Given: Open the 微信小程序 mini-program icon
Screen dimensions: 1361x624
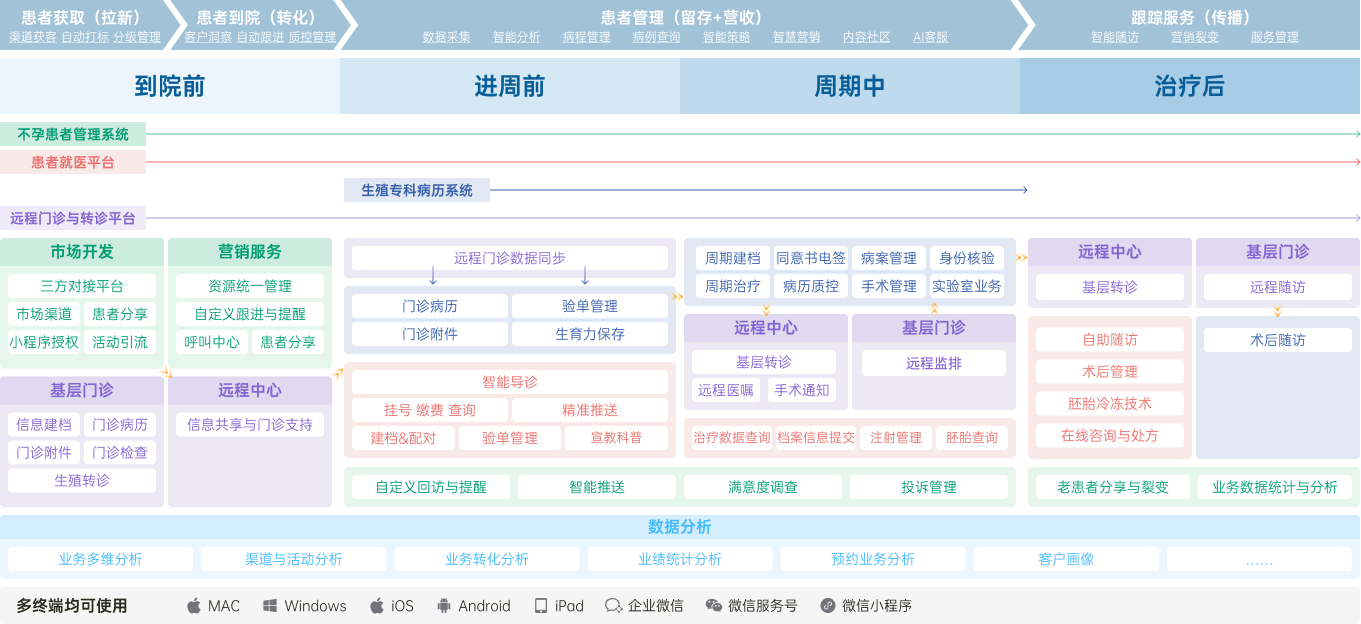Looking at the screenshot, I should pos(827,606).
